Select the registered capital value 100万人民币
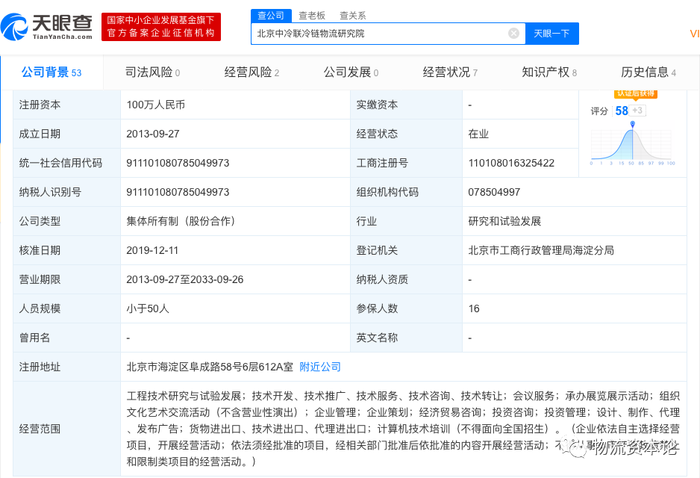The width and height of the screenshot is (700, 478). pos(155,105)
